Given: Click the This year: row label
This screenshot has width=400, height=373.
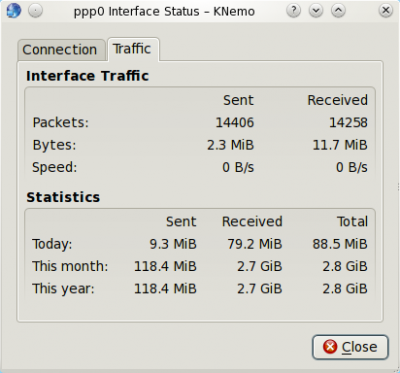Looking at the screenshot, I should (x=63, y=289).
